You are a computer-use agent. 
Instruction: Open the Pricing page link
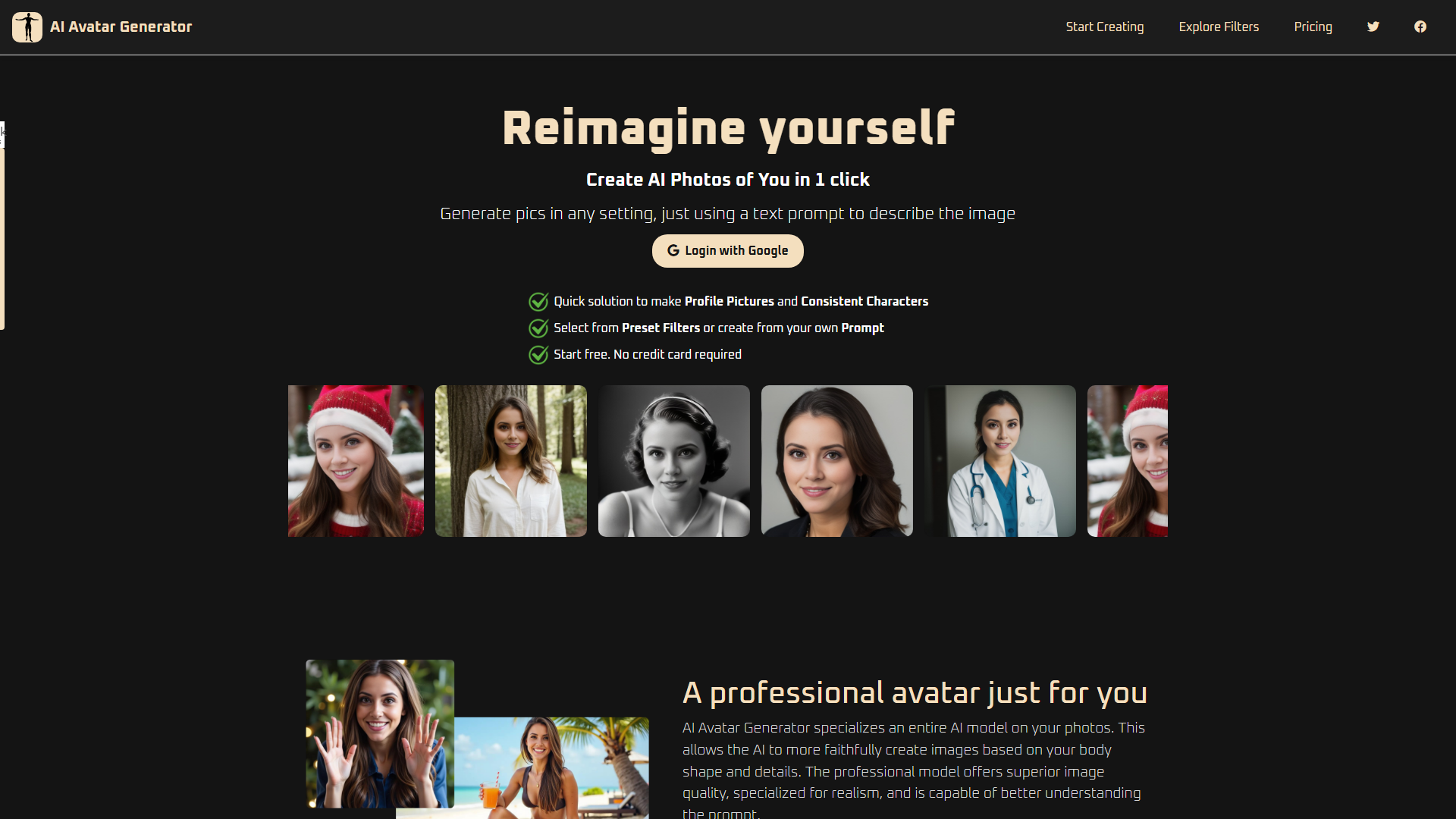[x=1313, y=27]
